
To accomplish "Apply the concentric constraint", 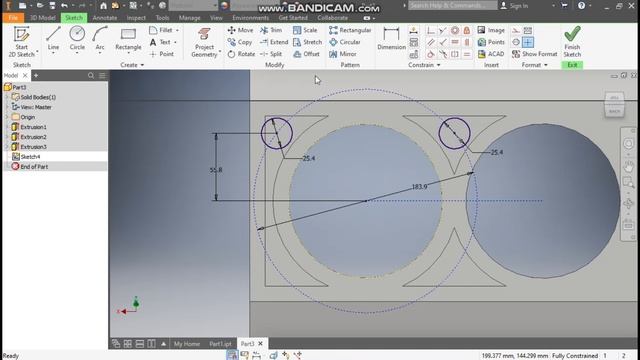I will point(455,30).
